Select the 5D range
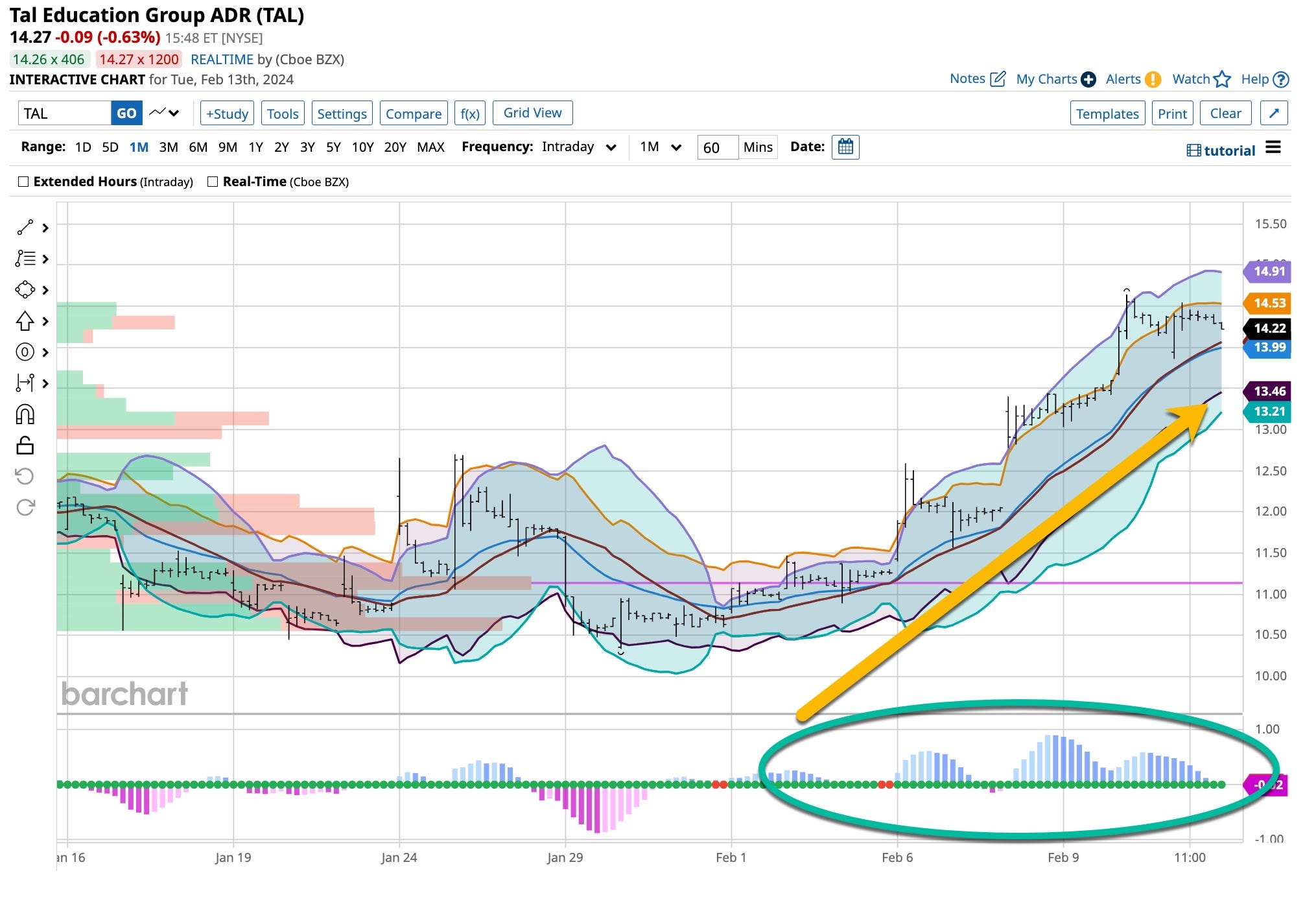 pyautogui.click(x=110, y=147)
